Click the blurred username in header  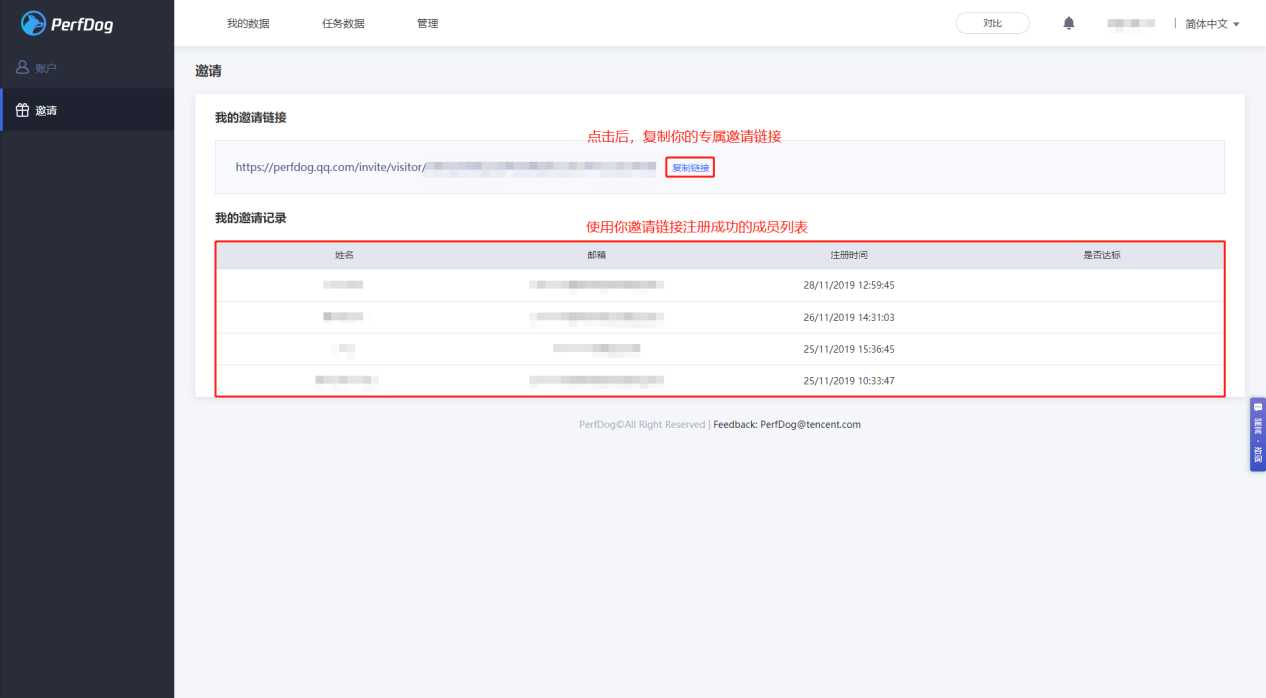click(1131, 23)
